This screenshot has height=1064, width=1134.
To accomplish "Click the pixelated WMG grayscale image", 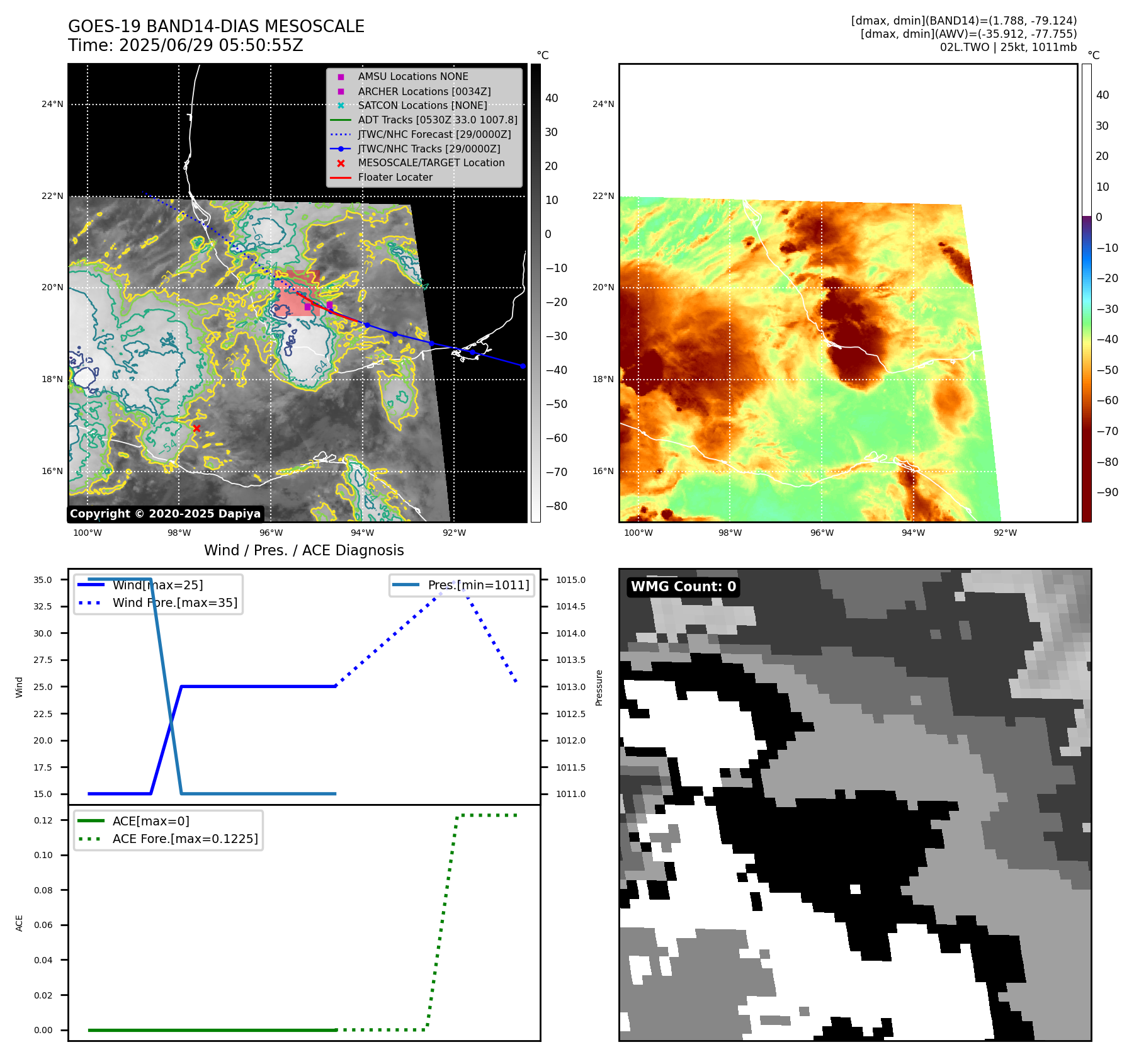I will [855, 805].
